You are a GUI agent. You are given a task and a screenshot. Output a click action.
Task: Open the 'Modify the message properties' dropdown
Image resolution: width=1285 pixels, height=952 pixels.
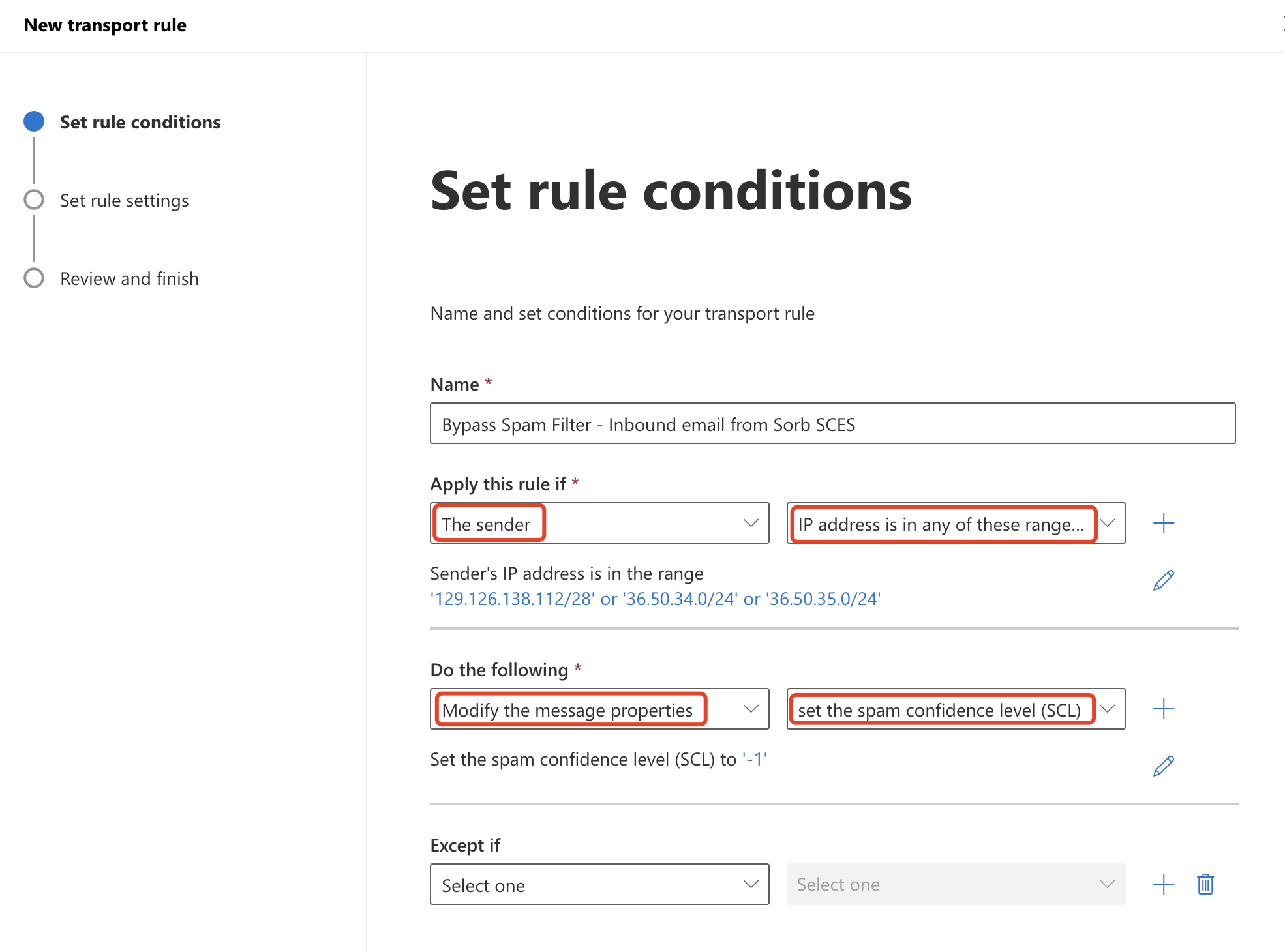[599, 709]
